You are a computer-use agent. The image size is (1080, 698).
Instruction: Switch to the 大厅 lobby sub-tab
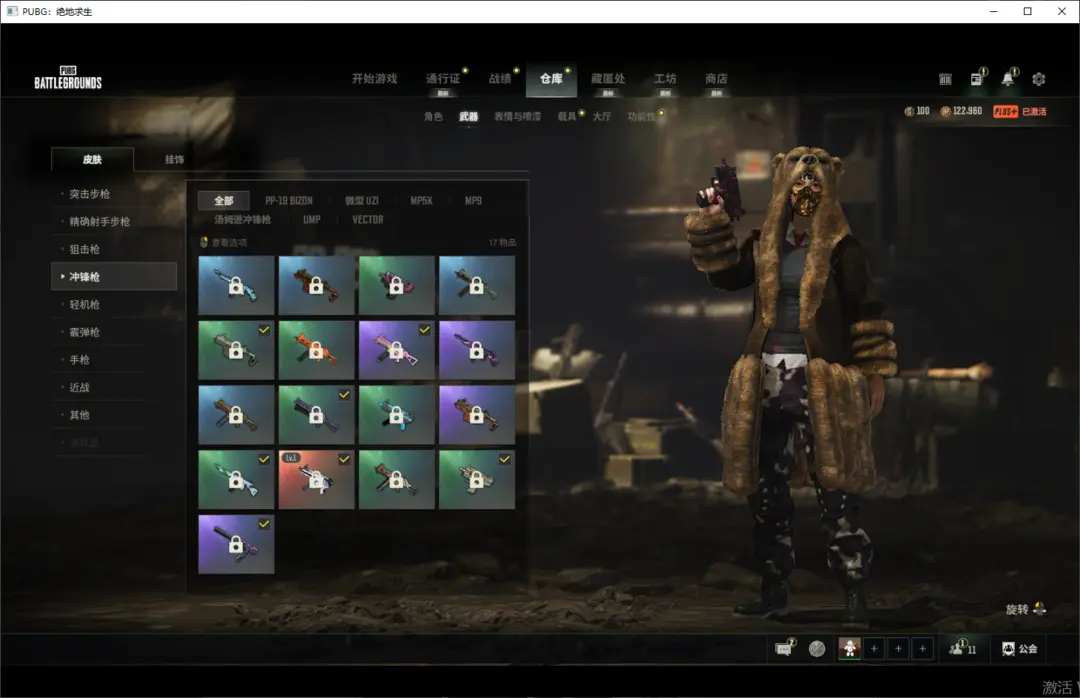coord(602,116)
